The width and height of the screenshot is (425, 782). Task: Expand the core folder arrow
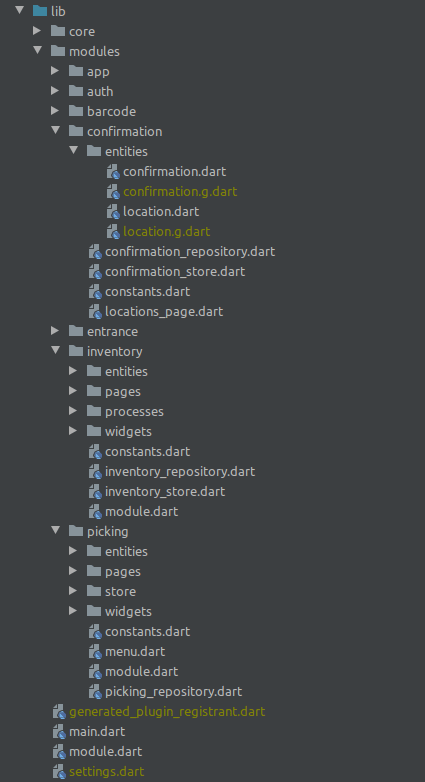tap(37, 31)
